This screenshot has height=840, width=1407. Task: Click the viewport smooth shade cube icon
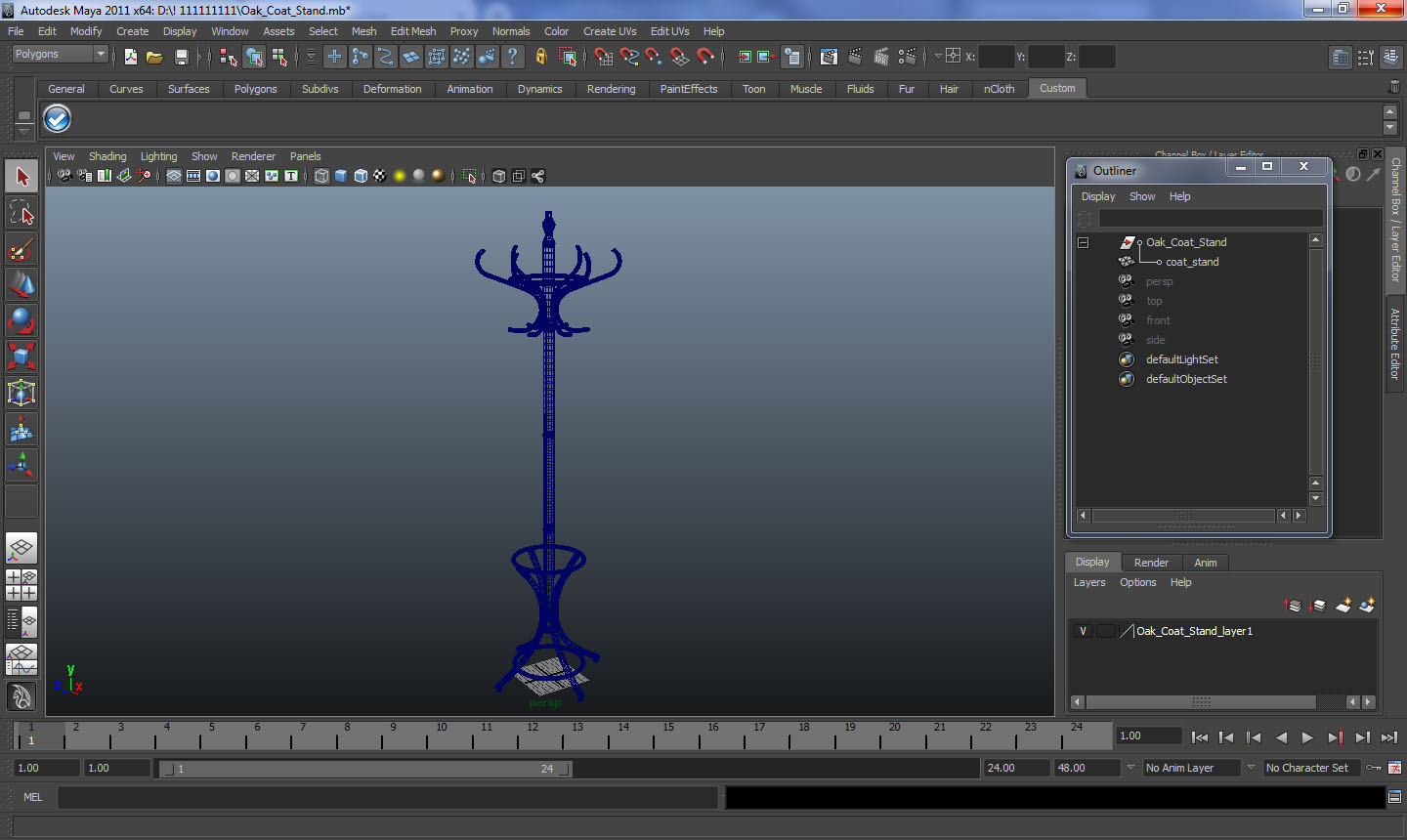pos(341,176)
